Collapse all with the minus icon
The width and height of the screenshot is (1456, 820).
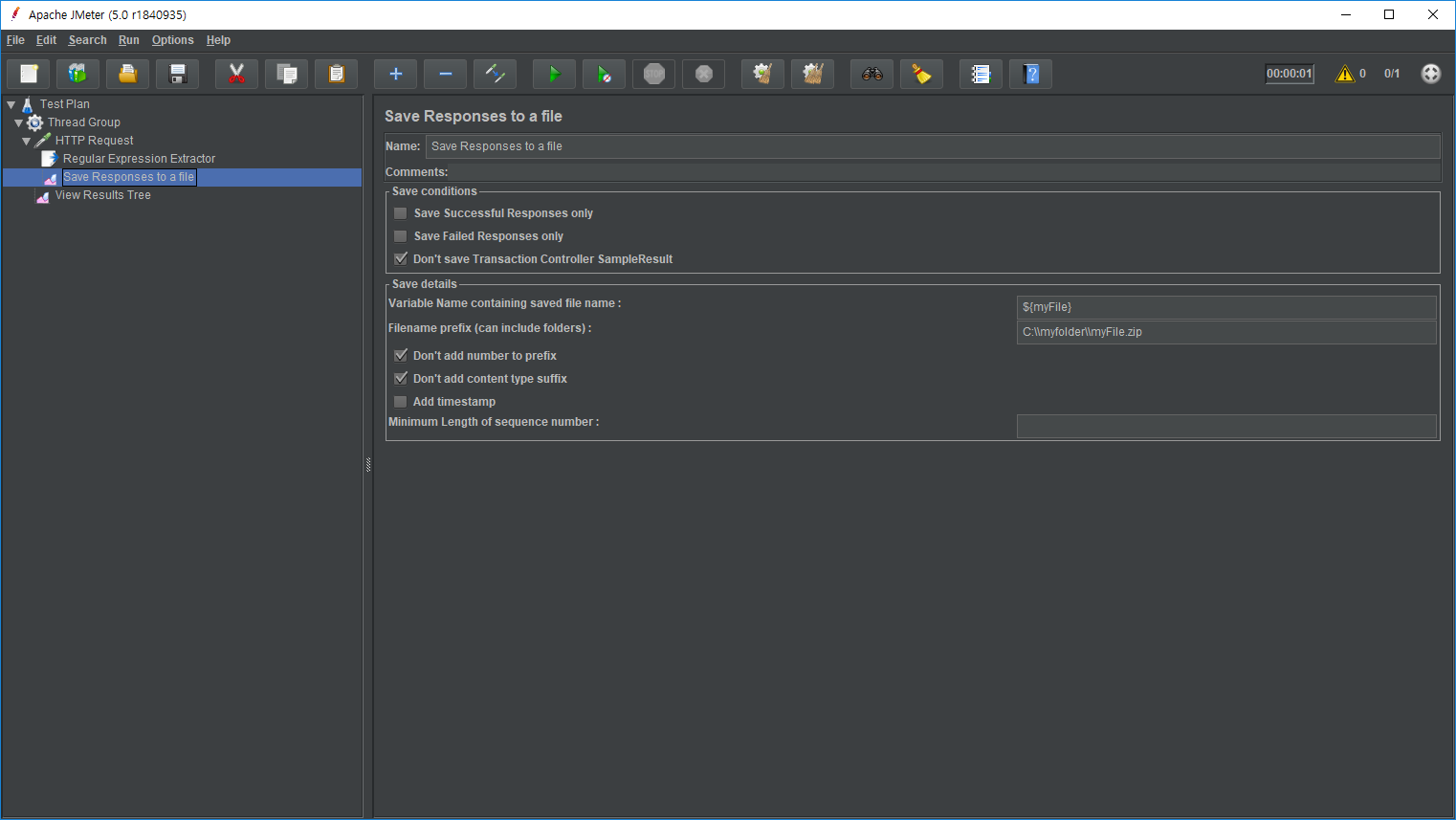pos(446,74)
